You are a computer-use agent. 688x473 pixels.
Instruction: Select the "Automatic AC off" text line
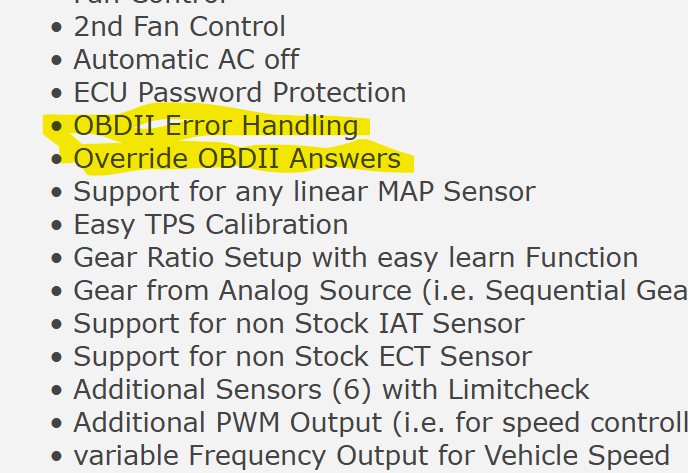coord(186,60)
